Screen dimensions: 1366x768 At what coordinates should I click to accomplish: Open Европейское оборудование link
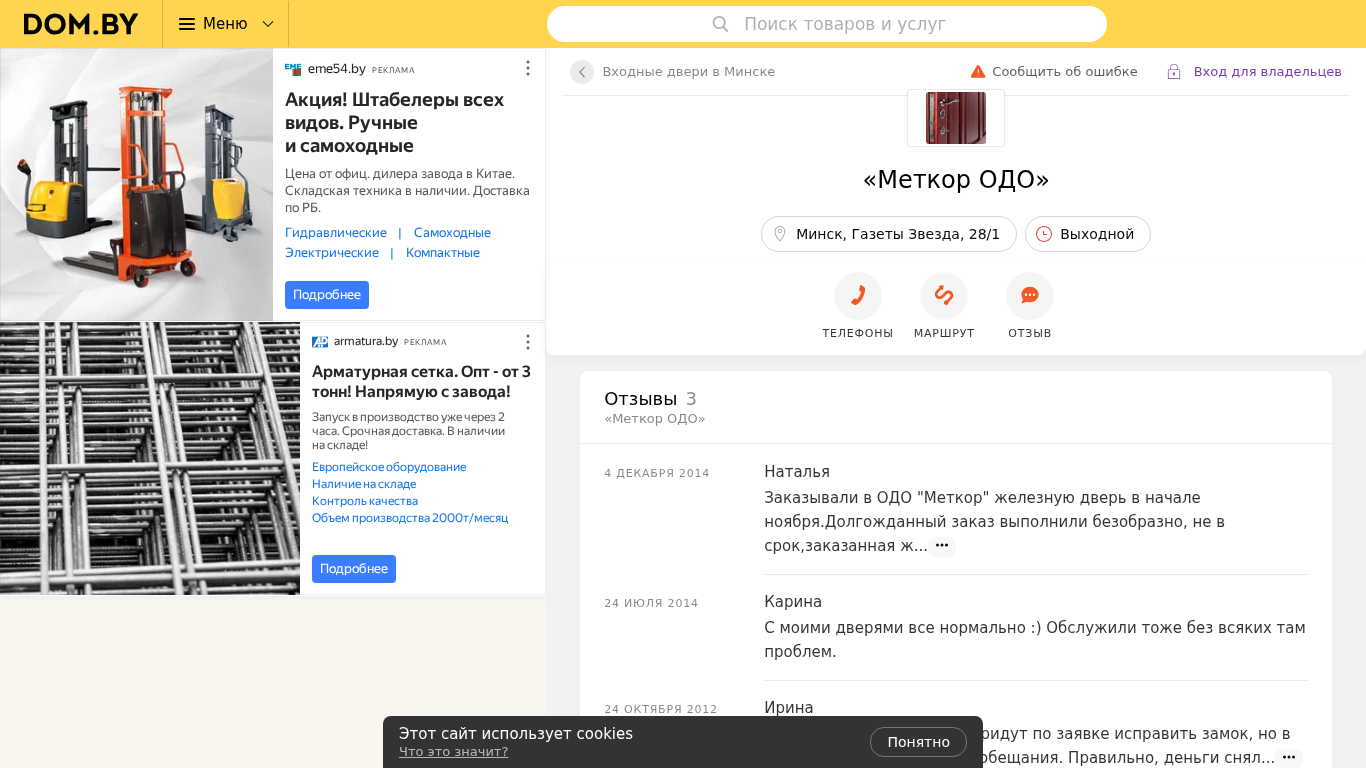(389, 467)
